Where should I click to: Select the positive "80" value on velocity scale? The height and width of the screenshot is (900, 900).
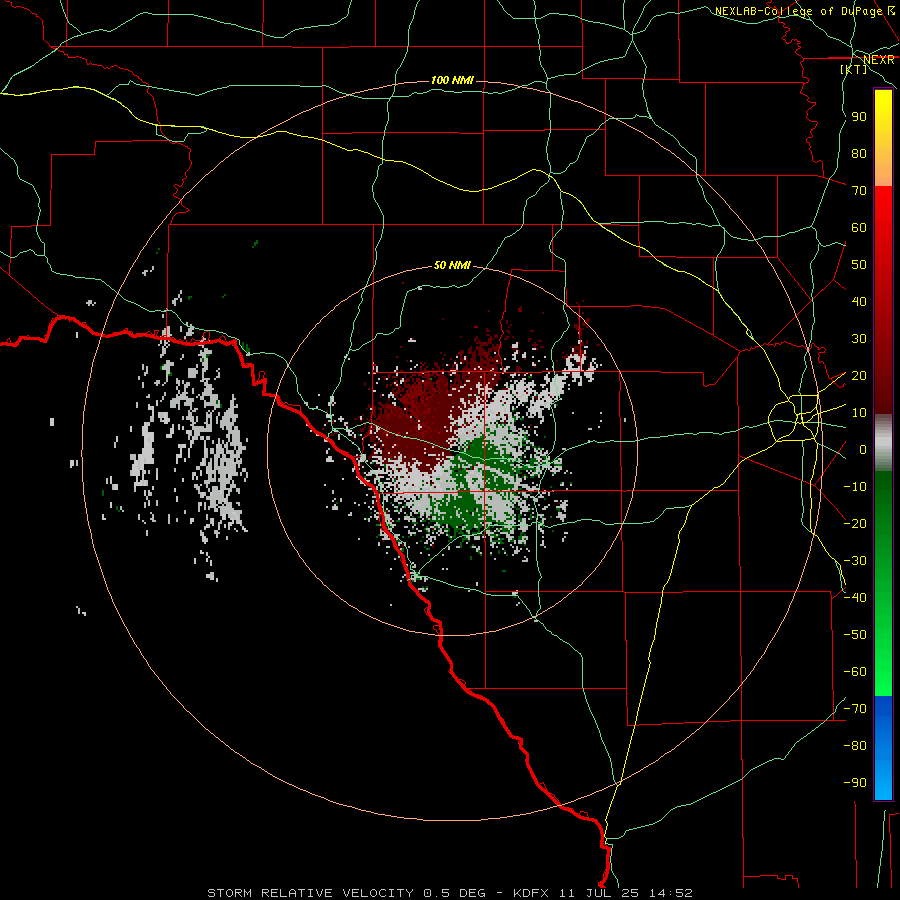tap(859, 154)
